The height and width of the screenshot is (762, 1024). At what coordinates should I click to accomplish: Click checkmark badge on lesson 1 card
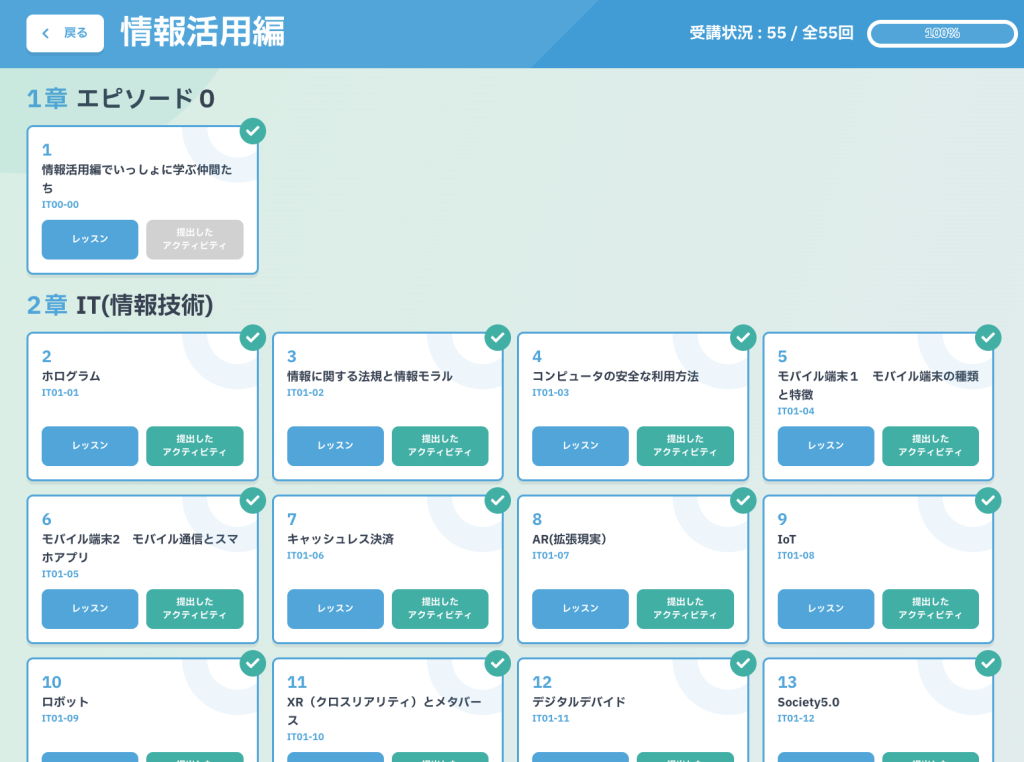pyautogui.click(x=253, y=131)
